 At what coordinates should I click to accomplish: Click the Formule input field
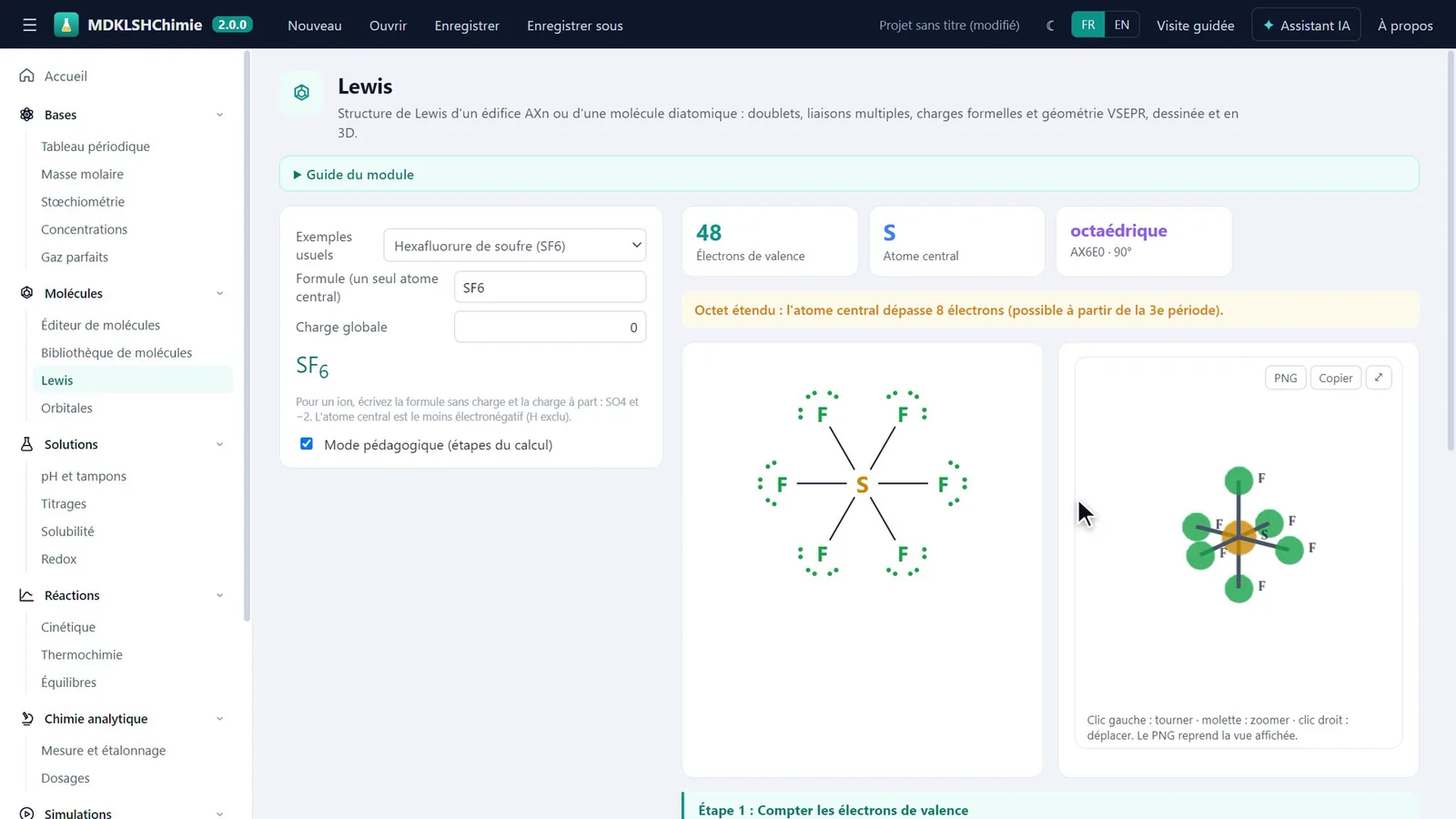point(550,288)
